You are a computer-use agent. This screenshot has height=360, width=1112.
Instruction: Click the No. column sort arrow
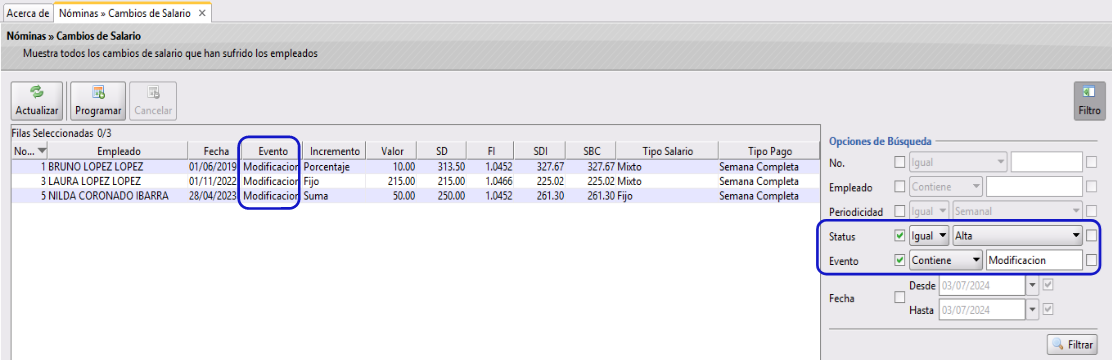[x=42, y=151]
